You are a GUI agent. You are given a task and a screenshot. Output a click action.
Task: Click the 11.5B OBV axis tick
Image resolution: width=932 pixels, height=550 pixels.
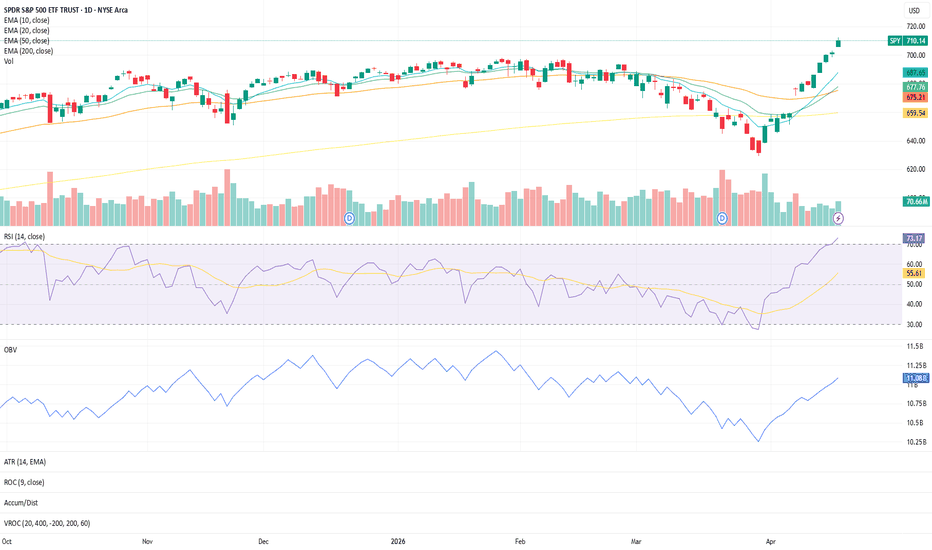[x=915, y=346]
